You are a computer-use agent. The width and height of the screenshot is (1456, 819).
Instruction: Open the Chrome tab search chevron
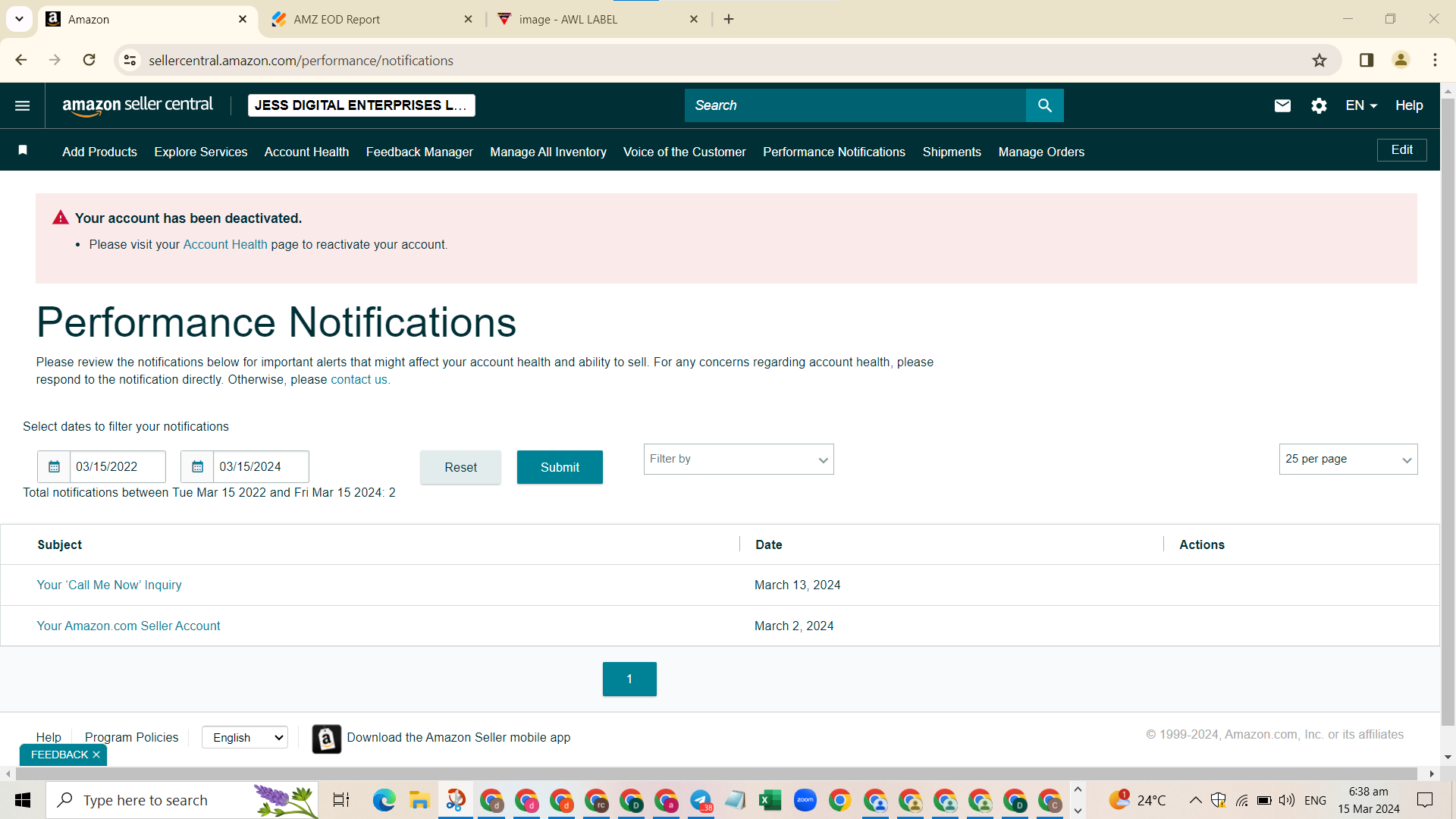pos(19,19)
